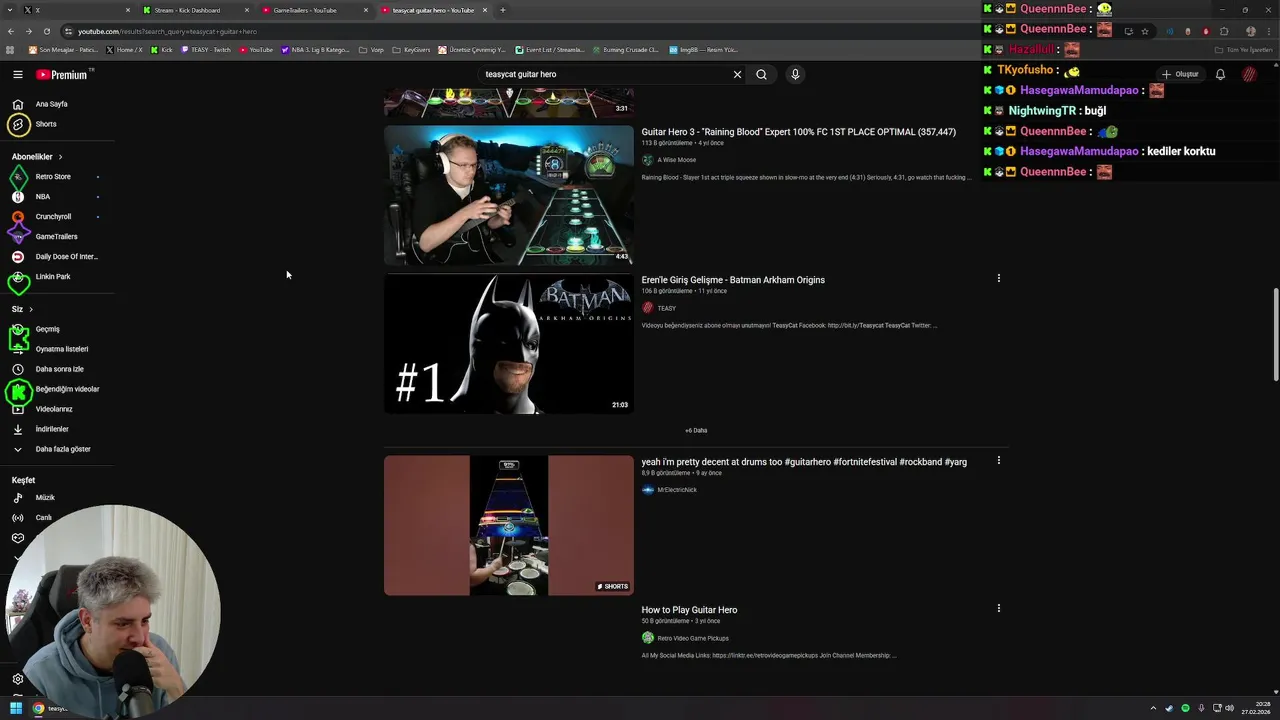
Task: Open Guitar Hero 3 Raining Blood video title
Action: 798,132
